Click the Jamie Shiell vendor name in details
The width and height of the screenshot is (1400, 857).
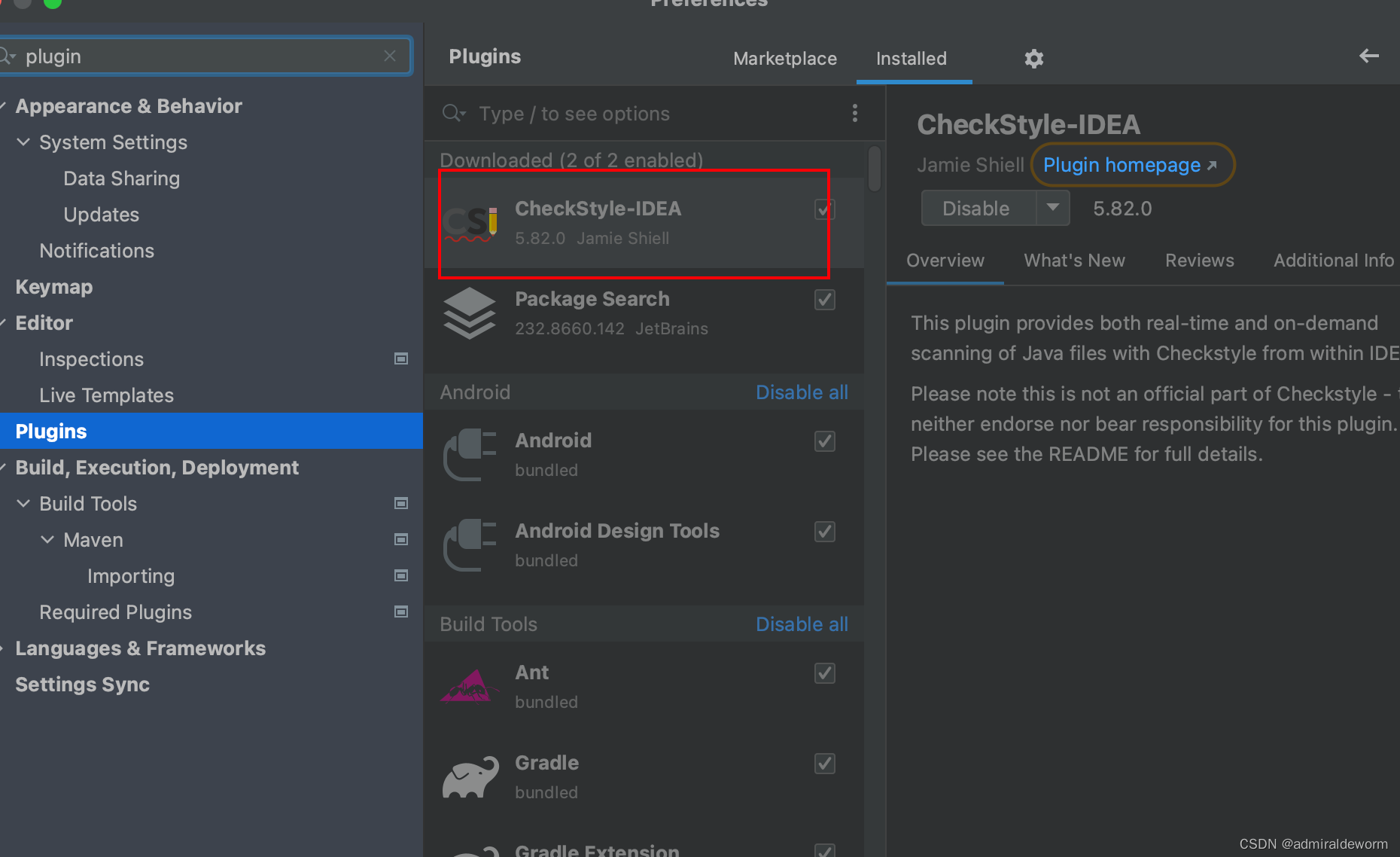(970, 165)
